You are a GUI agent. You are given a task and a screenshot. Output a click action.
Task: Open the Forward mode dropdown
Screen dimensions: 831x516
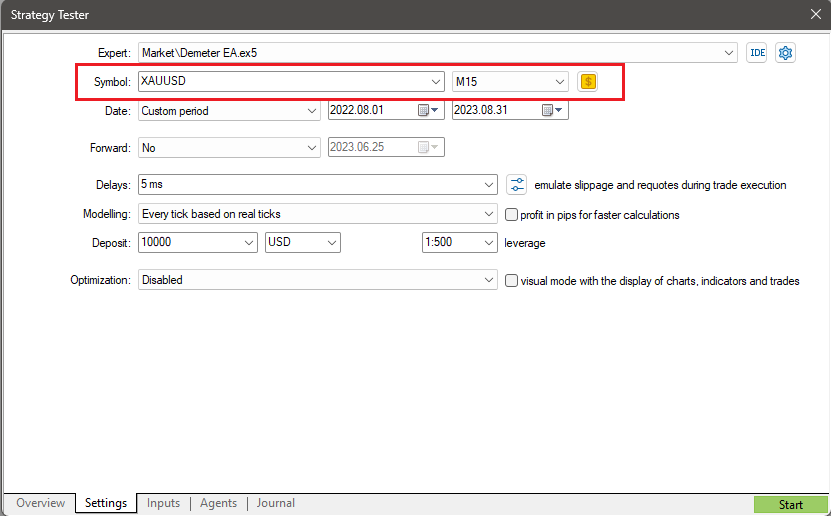tap(312, 148)
